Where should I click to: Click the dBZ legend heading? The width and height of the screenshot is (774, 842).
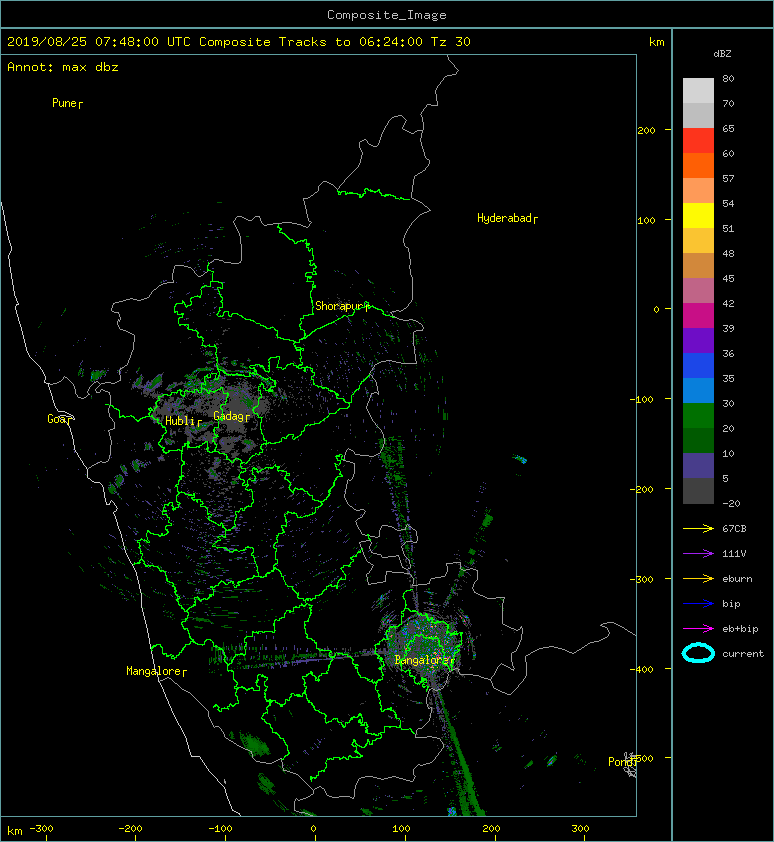722,54
